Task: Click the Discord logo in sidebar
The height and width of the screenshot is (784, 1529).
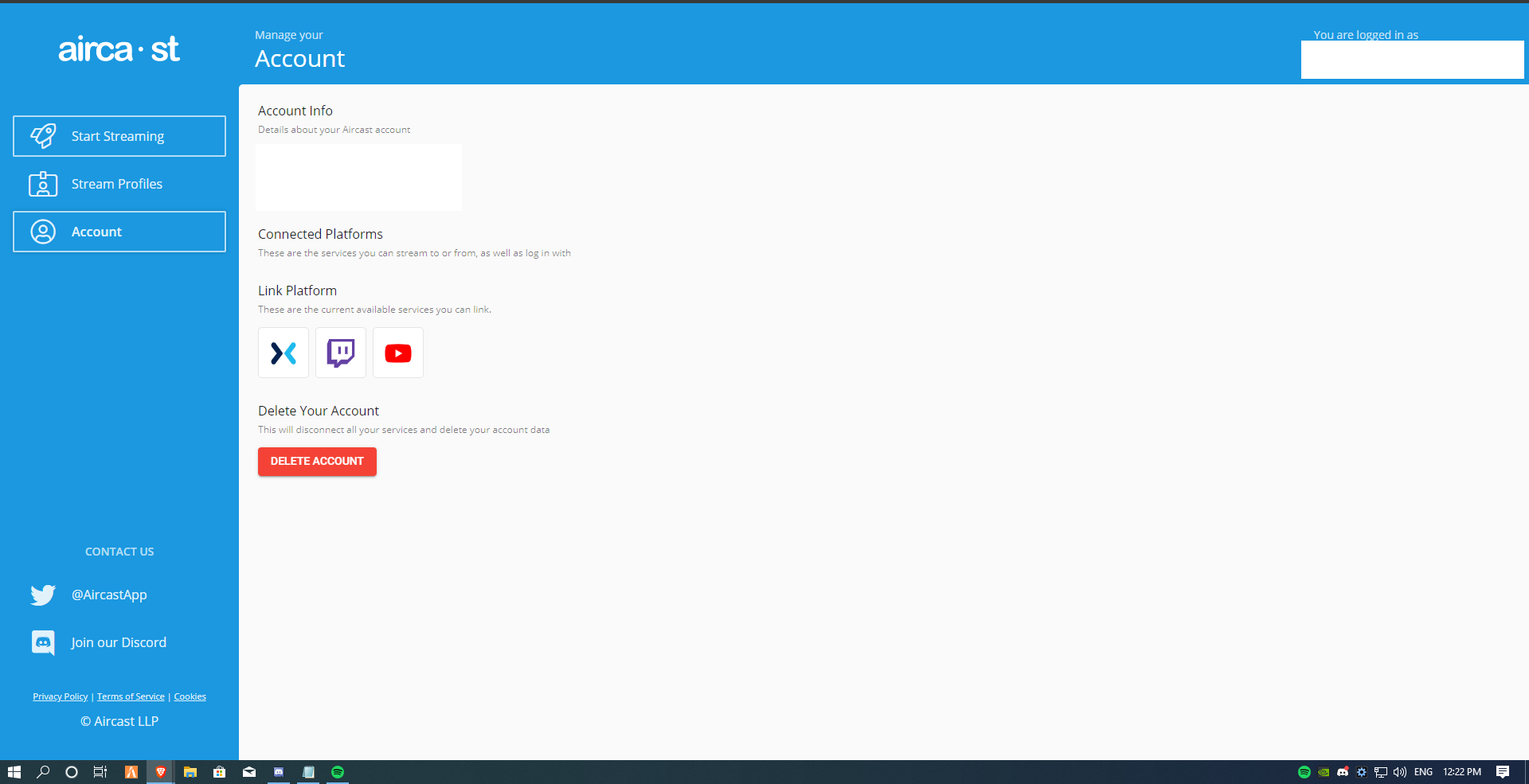Action: (x=43, y=642)
